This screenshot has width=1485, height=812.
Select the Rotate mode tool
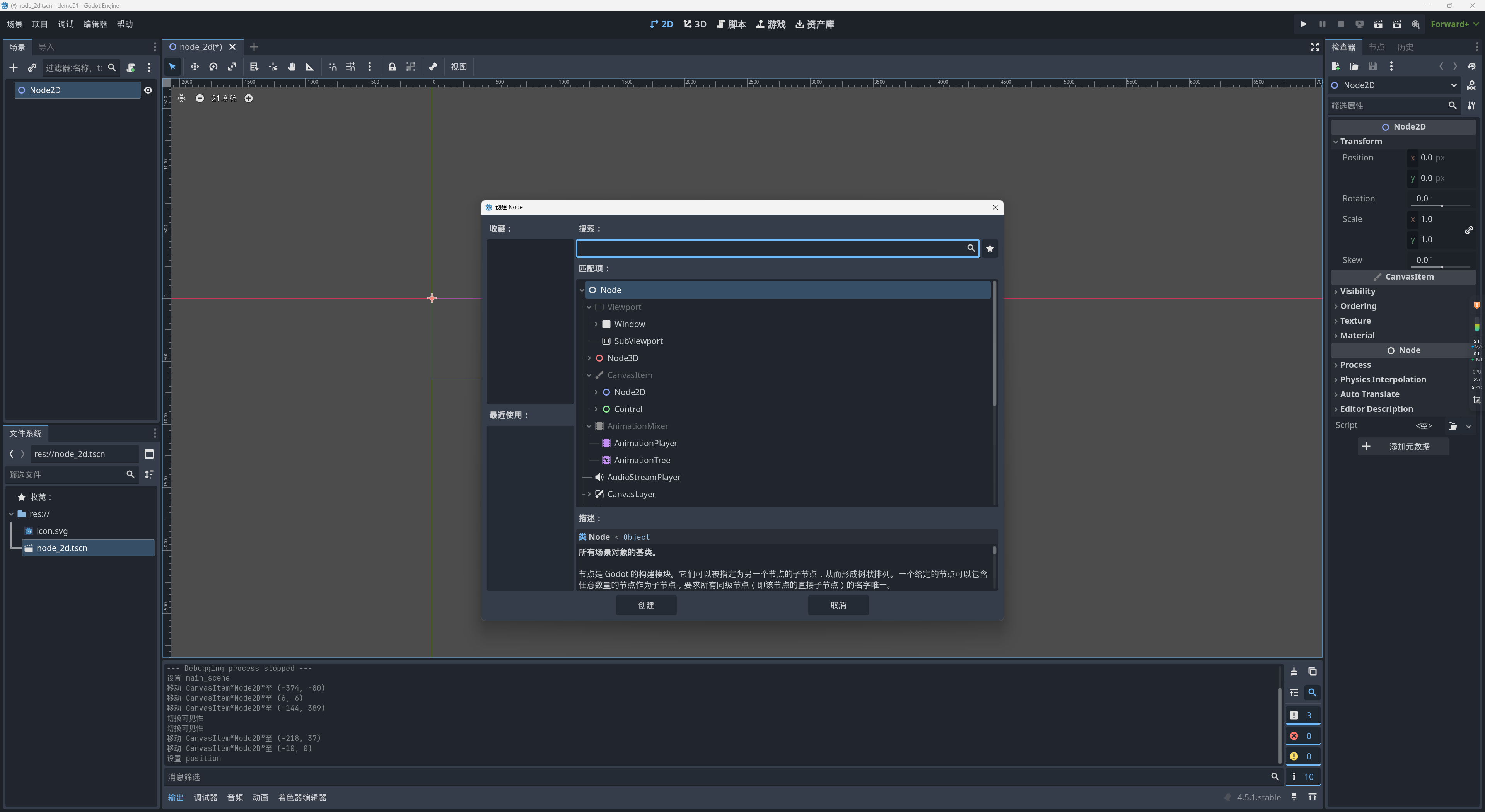coord(213,67)
